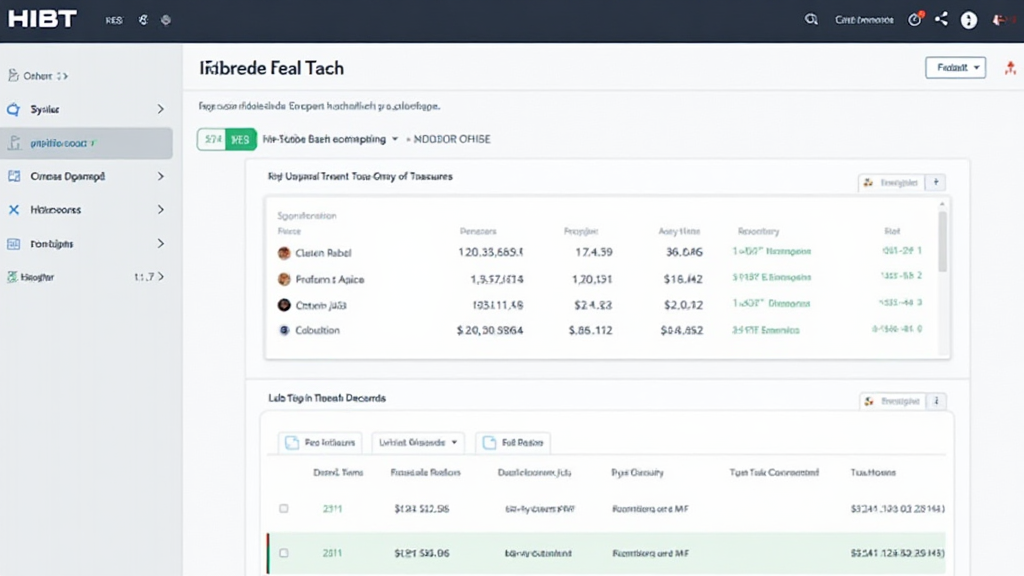Image resolution: width=1024 pixels, height=576 pixels.
Task: Open the user avatar menu top right
Action: coord(1000,18)
